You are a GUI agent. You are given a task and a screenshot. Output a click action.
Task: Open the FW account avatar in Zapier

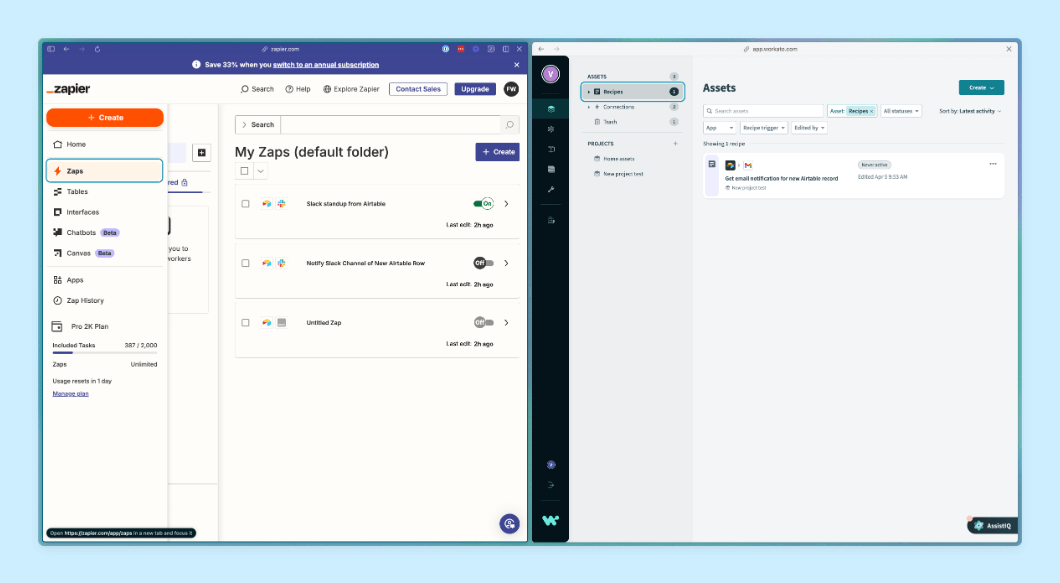click(x=511, y=89)
